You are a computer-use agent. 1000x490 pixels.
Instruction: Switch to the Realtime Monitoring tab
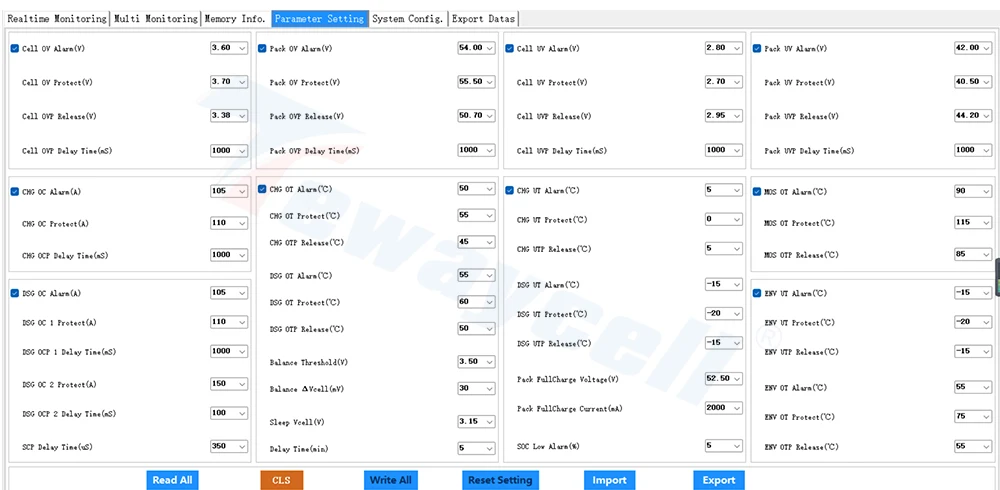(57, 19)
